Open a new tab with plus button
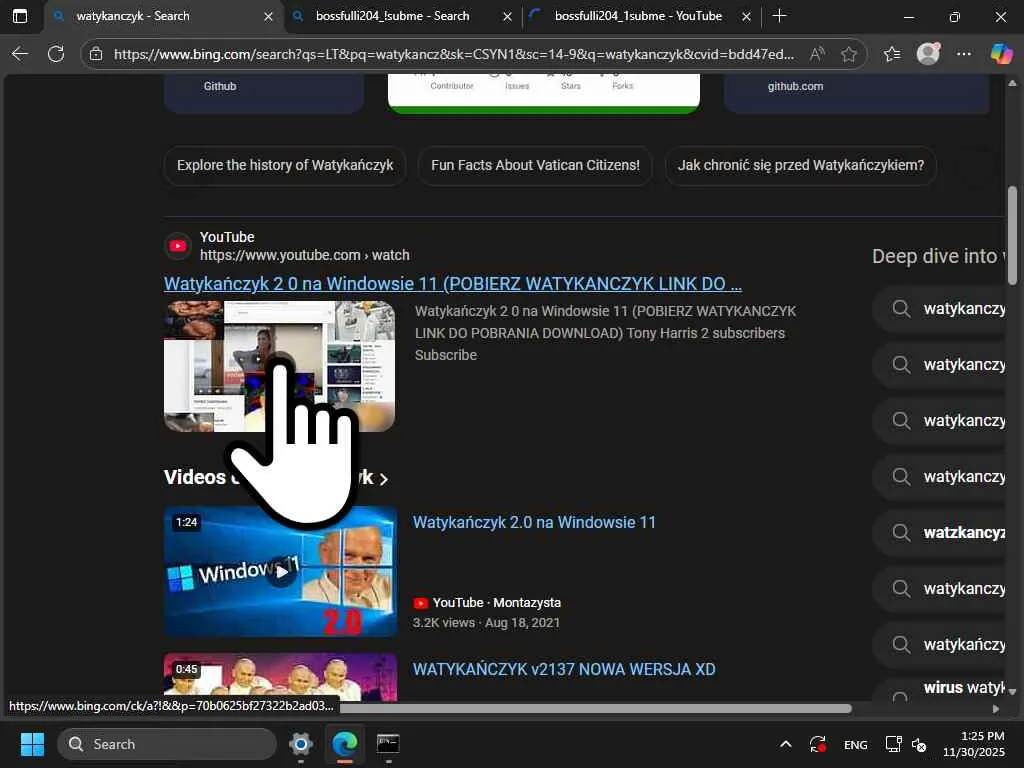 pos(779,16)
